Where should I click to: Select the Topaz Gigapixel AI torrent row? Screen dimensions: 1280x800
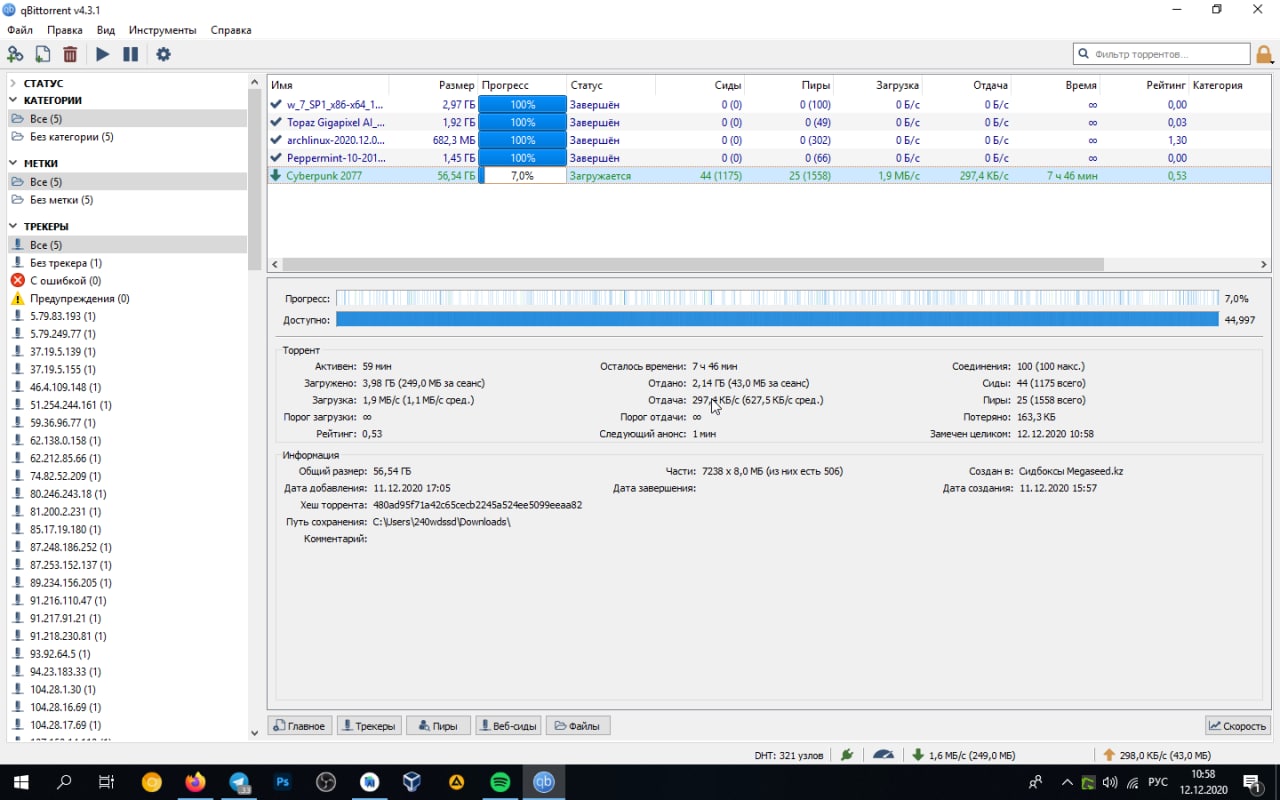click(769, 122)
